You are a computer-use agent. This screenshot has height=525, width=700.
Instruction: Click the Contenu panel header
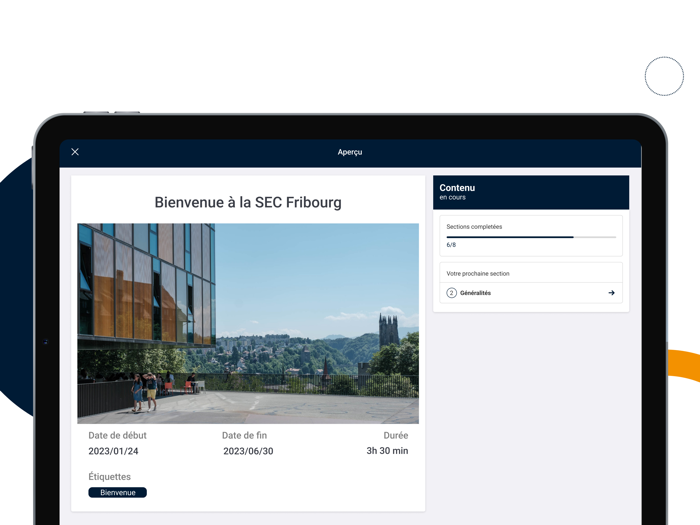coord(531,192)
